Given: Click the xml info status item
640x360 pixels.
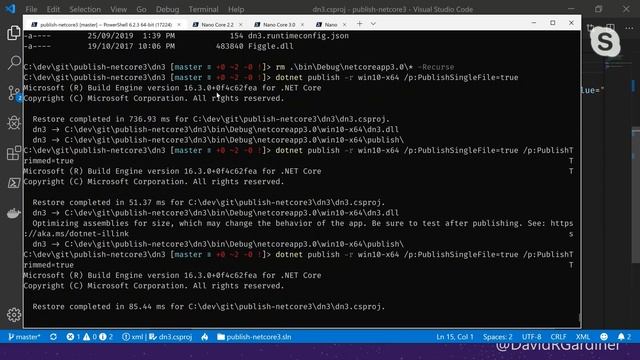Looking at the screenshot, I should tap(133, 337).
